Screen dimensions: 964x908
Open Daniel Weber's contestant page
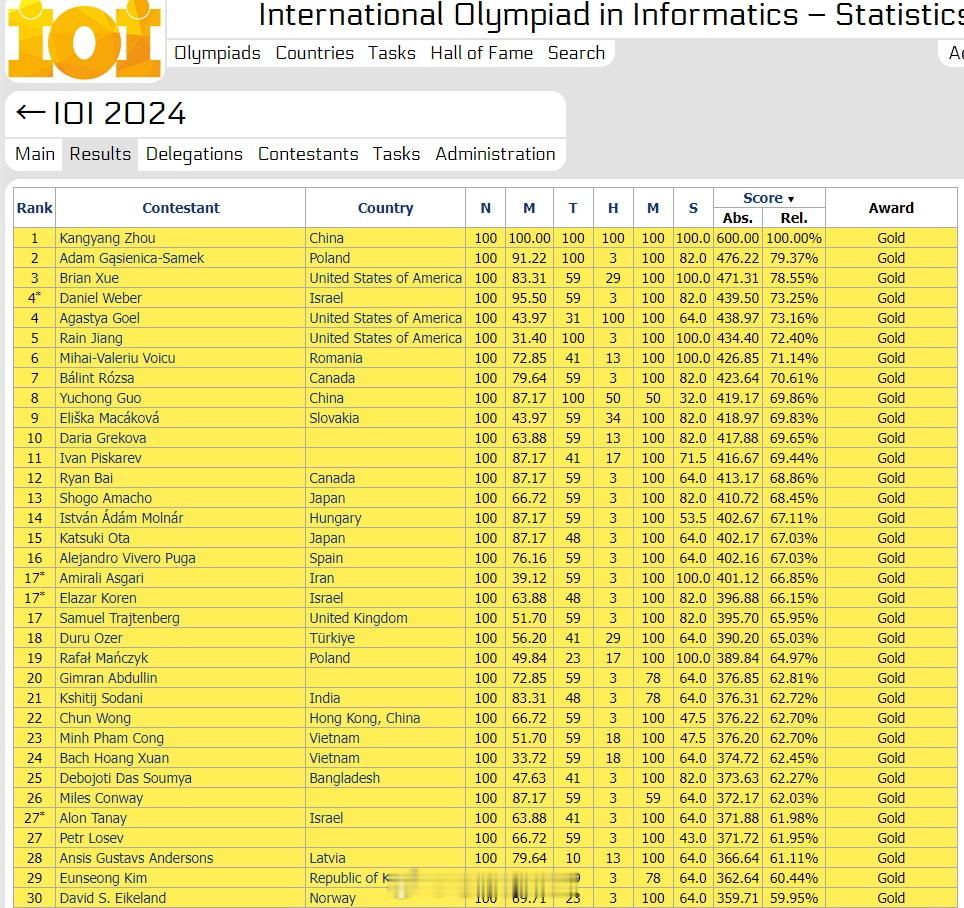pyautogui.click(x=100, y=298)
